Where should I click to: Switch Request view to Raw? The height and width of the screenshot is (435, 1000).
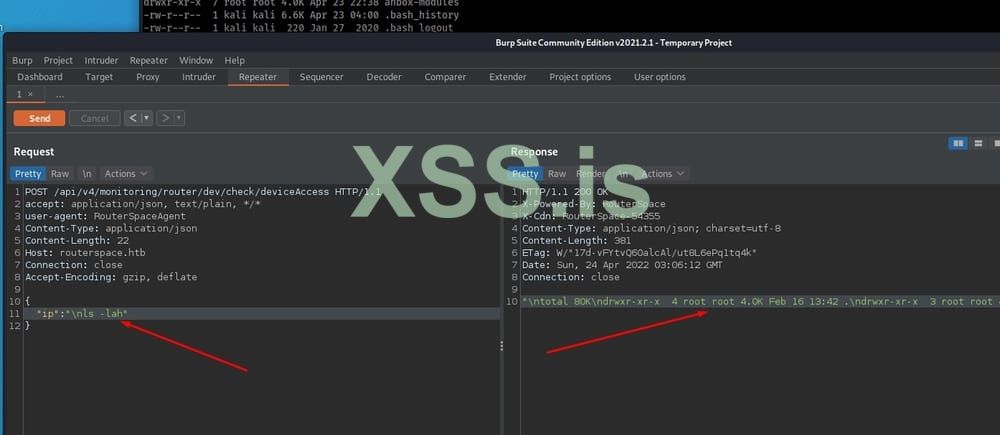pyautogui.click(x=60, y=173)
